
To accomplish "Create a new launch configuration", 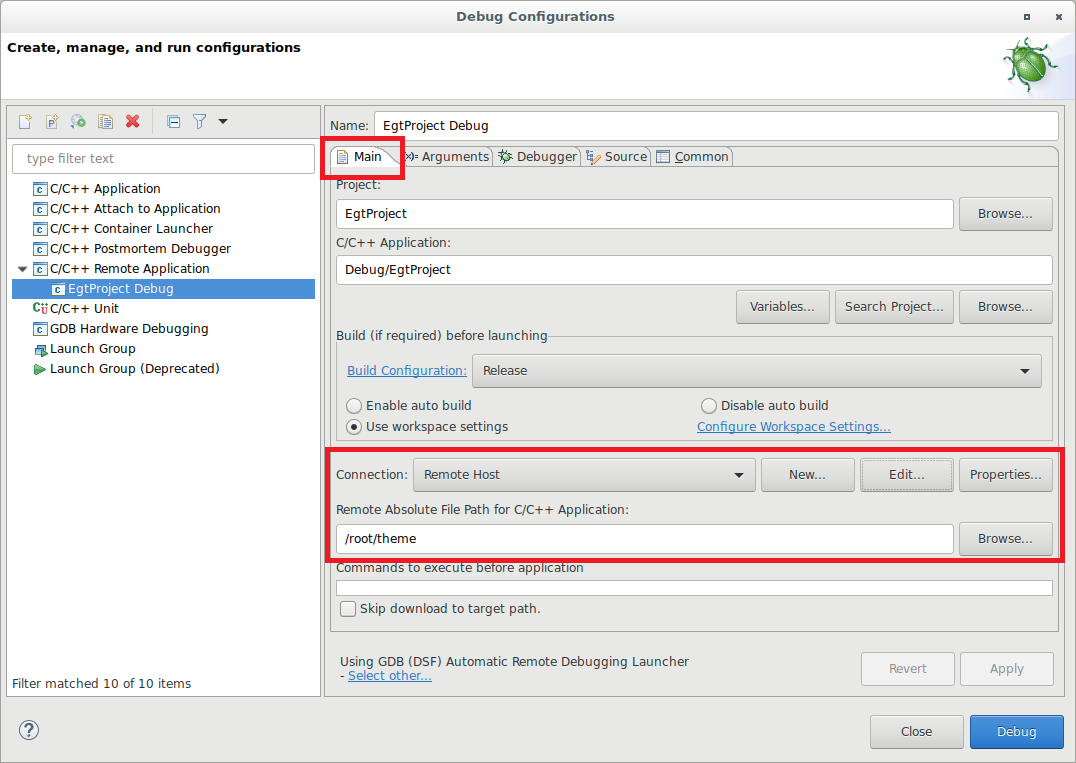I will pos(24,121).
